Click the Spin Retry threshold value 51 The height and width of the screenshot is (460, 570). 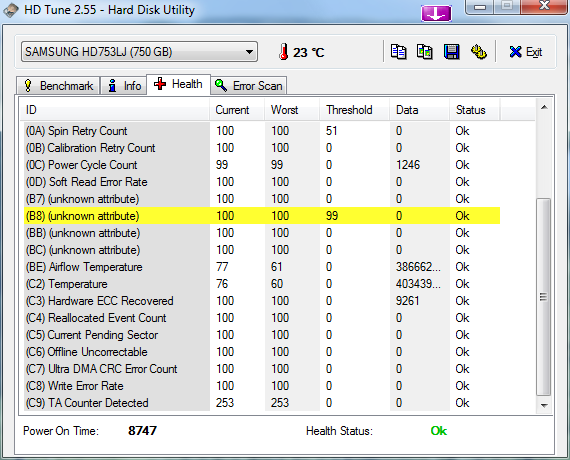point(332,131)
